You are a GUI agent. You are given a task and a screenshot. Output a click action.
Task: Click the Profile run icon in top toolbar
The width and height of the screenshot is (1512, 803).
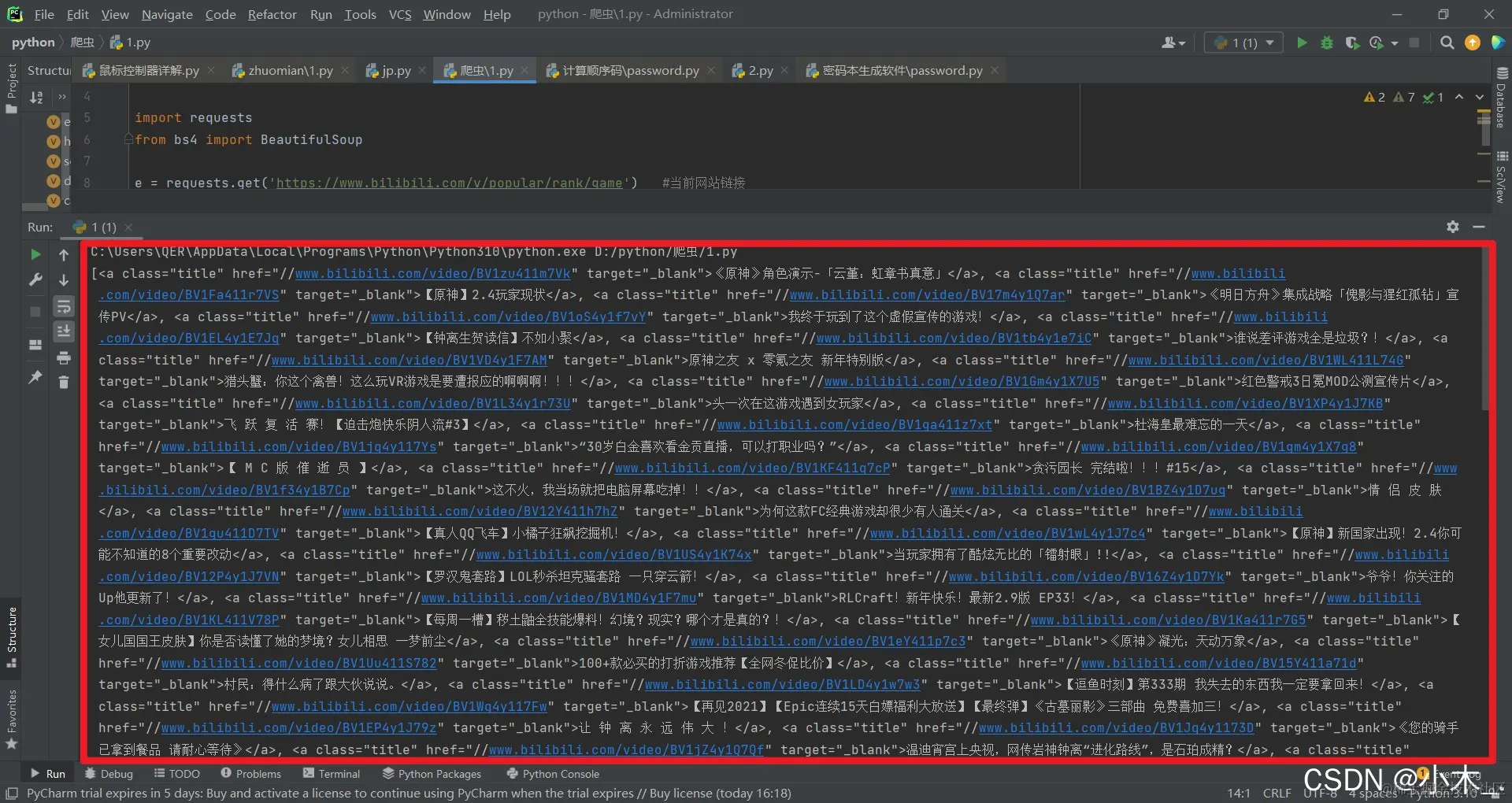click(1377, 43)
